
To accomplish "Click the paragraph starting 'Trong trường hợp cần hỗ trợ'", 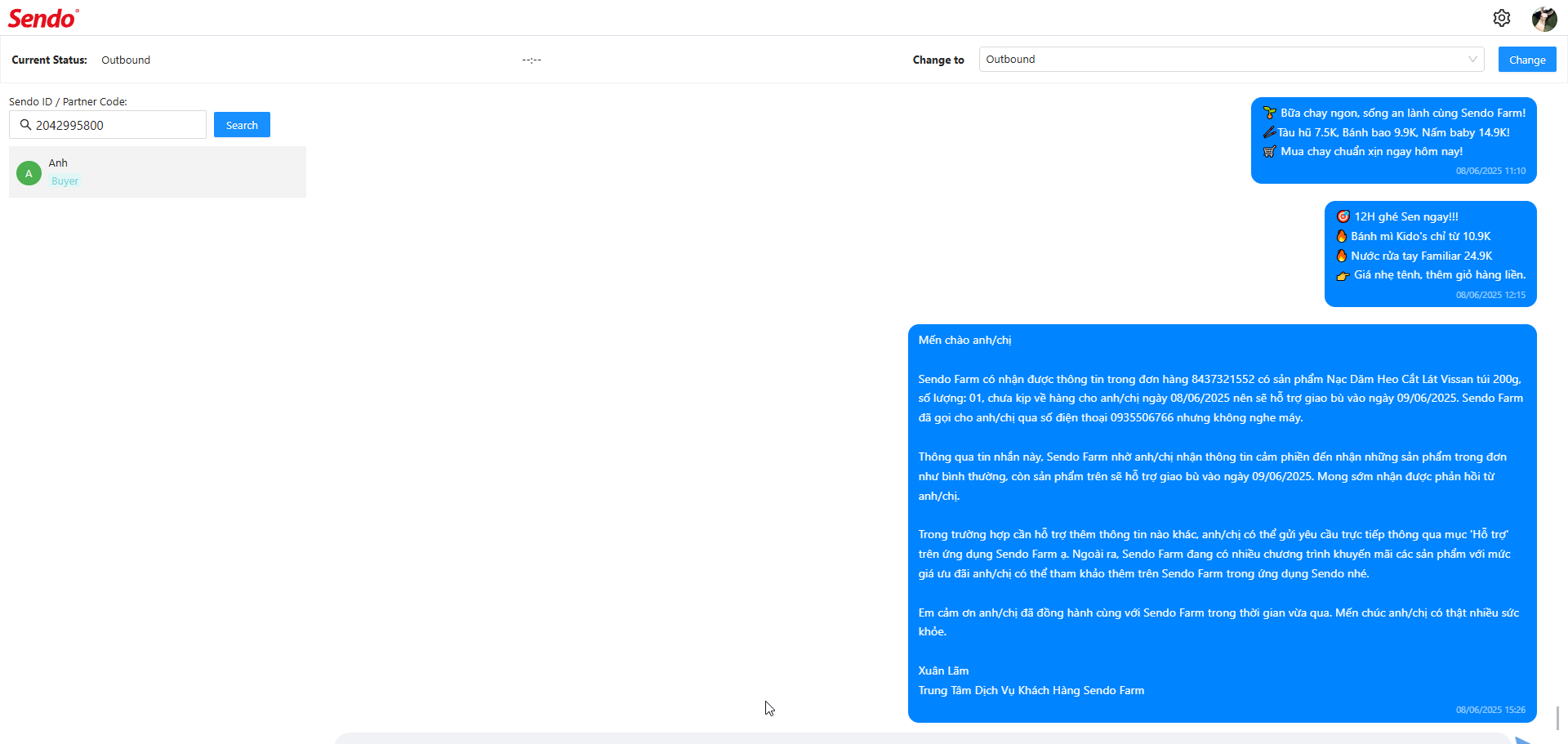I will (1214, 554).
